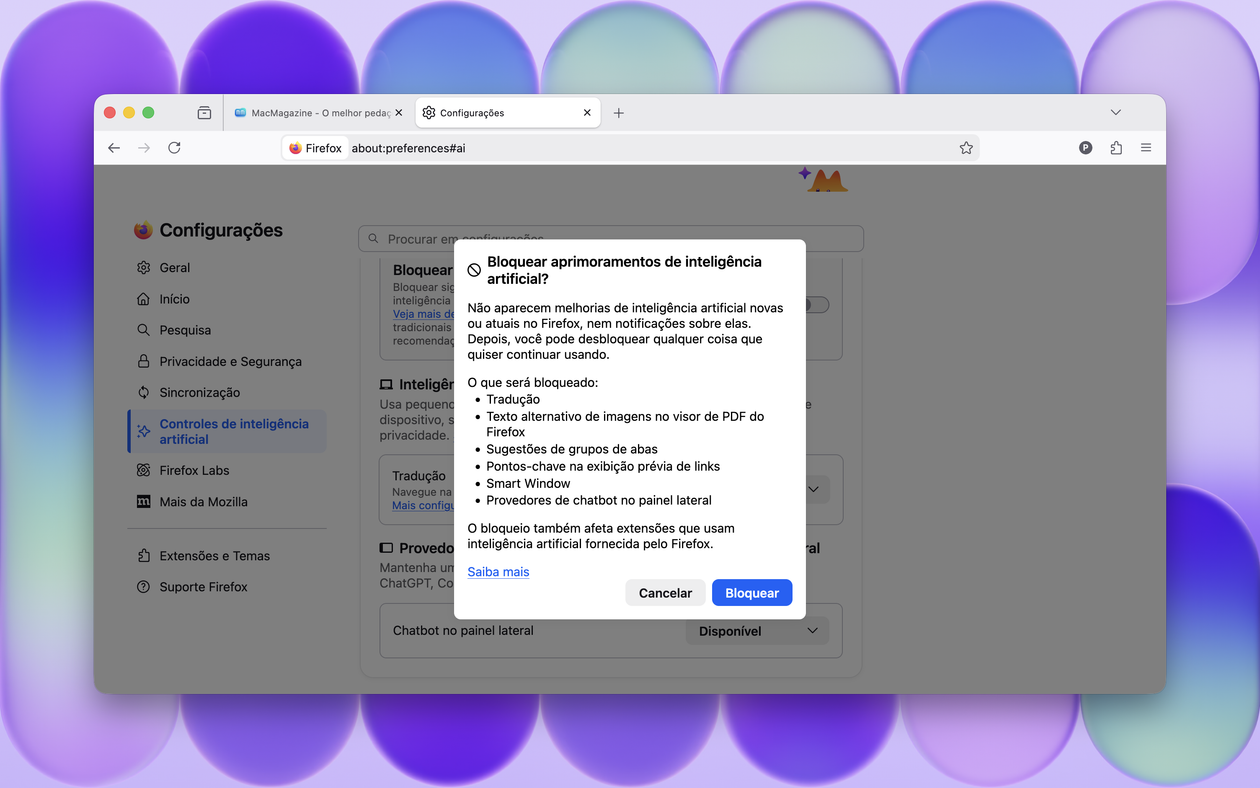Select Controles de inteligência artificial category
1260x788 pixels.
click(227, 431)
